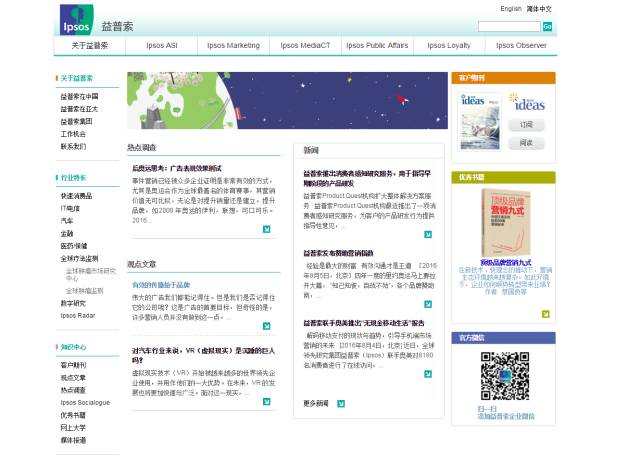Open 优秀书籍 link in sidebar
640x473 pixels.
(73, 415)
